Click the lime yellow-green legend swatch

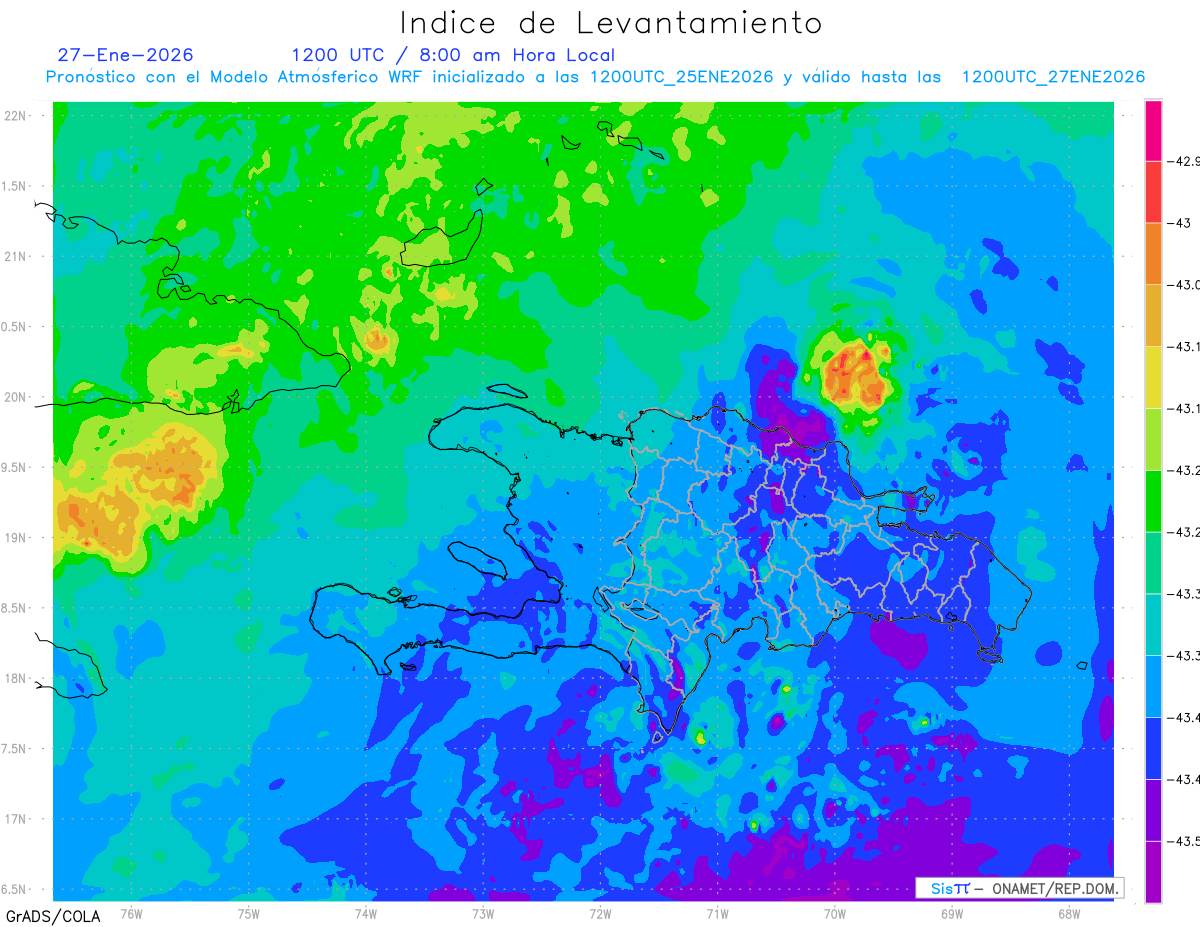tap(1153, 439)
